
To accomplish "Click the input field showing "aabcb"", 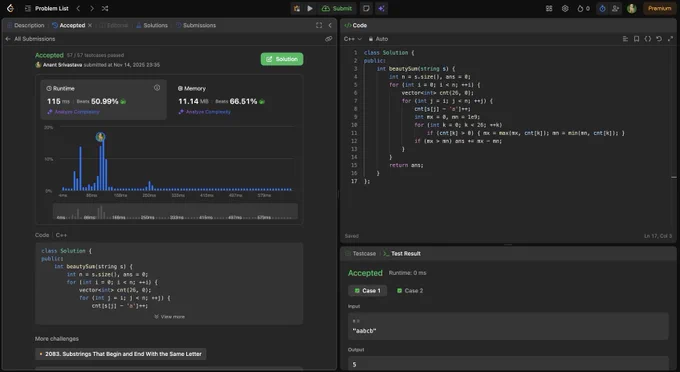I will point(508,326).
